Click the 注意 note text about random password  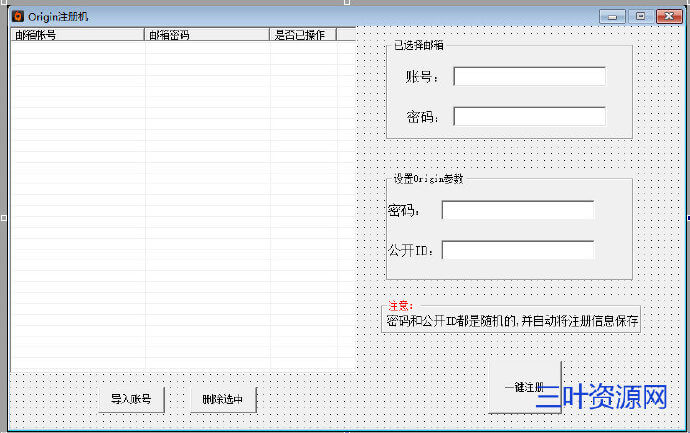tap(512, 321)
